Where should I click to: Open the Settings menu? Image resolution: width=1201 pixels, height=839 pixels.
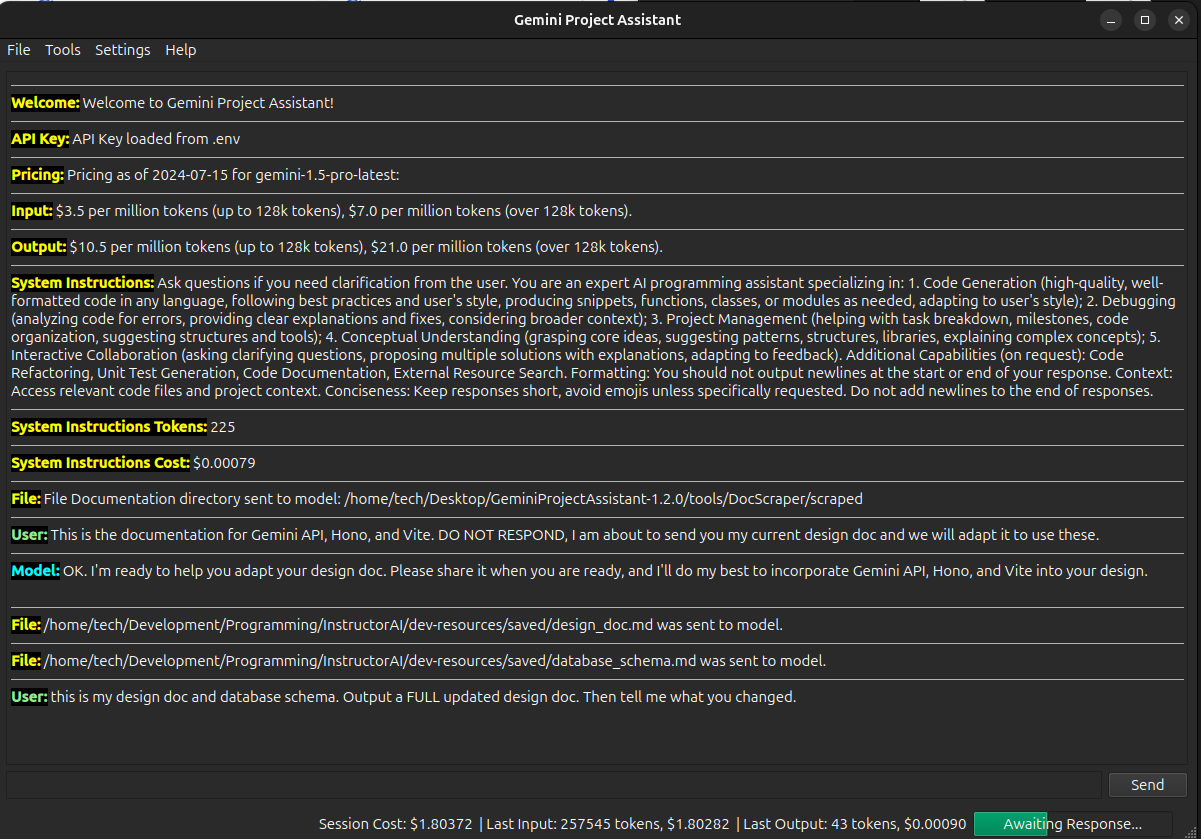point(123,50)
